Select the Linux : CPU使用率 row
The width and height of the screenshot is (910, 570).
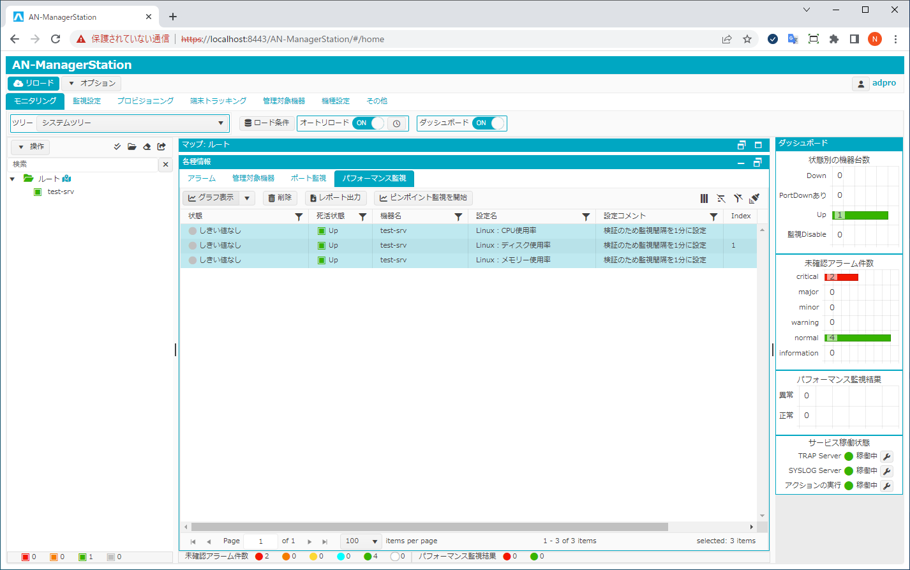pyautogui.click(x=468, y=231)
